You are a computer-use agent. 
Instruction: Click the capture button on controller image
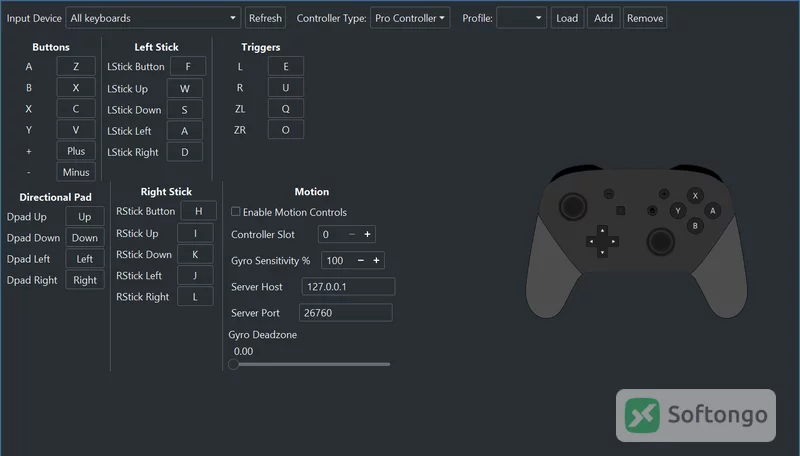pyautogui.click(x=620, y=210)
